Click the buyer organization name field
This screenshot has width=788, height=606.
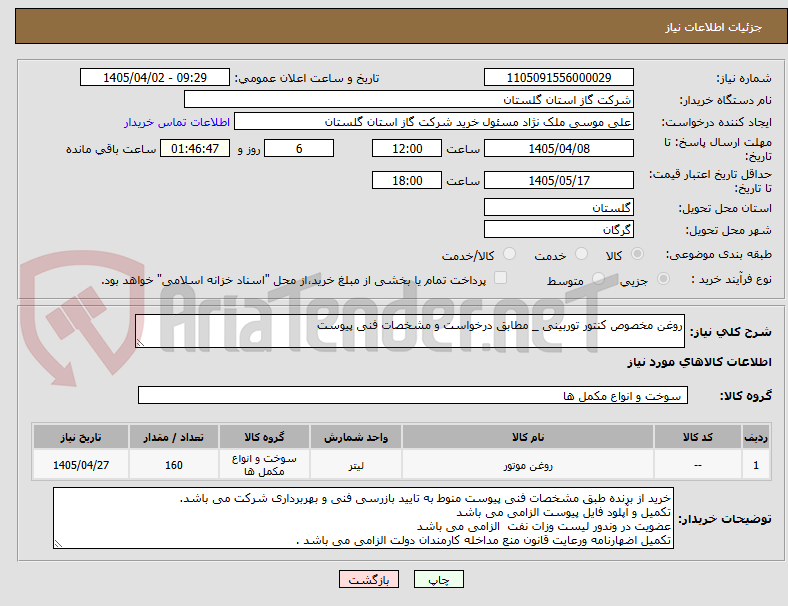click(x=409, y=99)
